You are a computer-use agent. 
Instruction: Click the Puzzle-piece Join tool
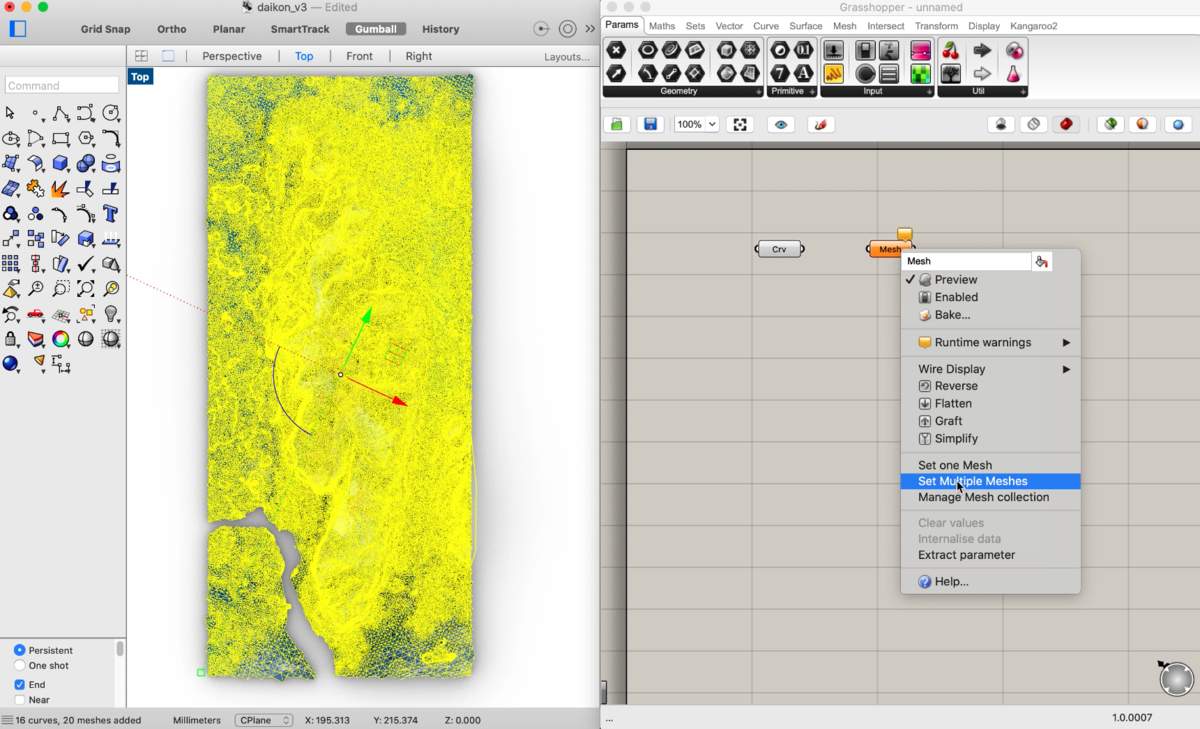36,188
